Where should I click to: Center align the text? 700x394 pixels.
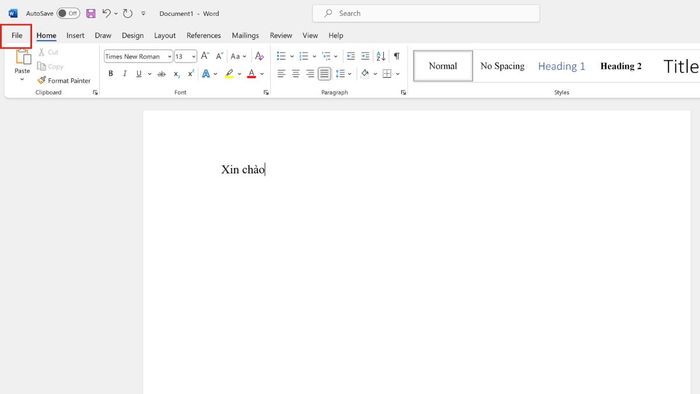coord(296,74)
